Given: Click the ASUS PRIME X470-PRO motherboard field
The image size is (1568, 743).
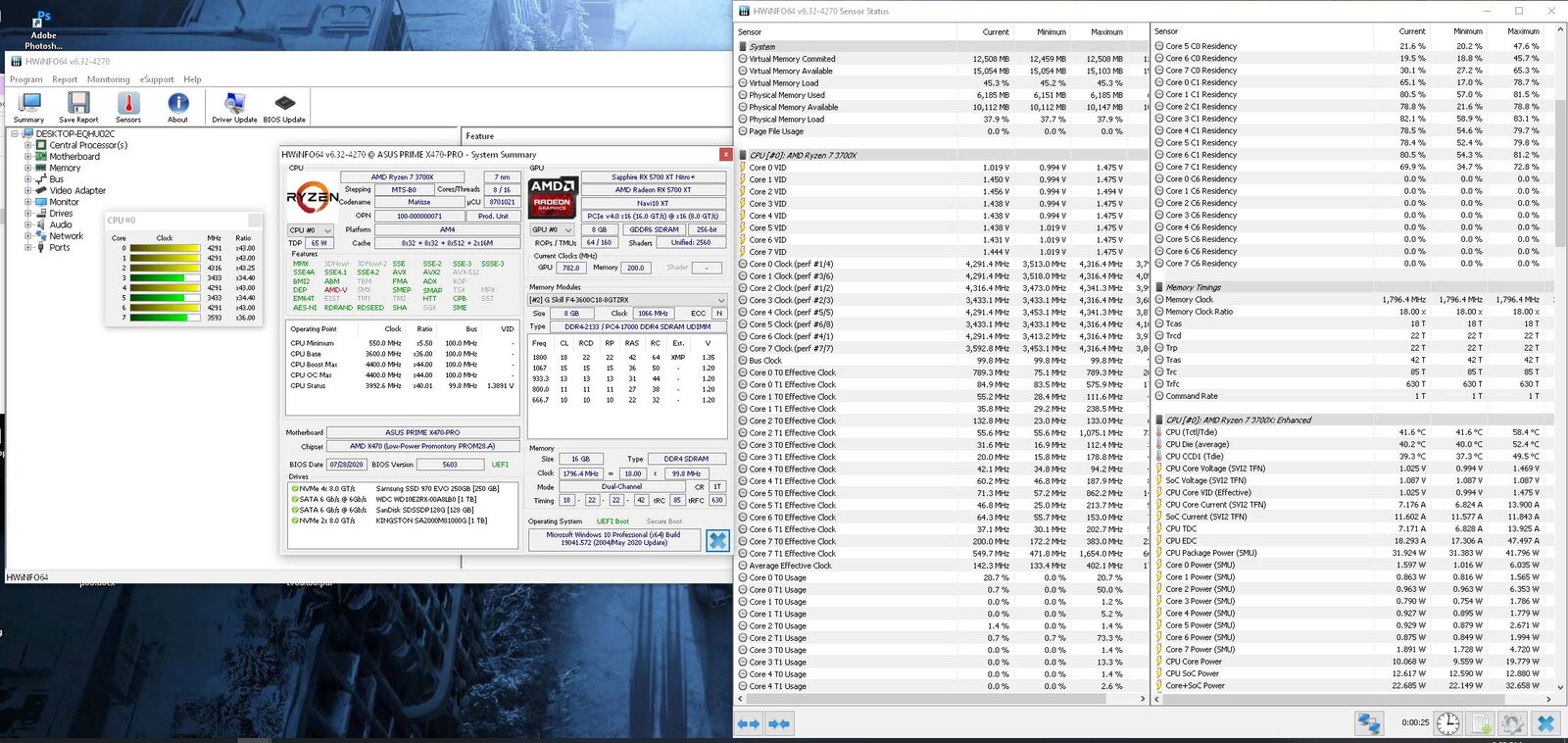Looking at the screenshot, I should [x=422, y=432].
